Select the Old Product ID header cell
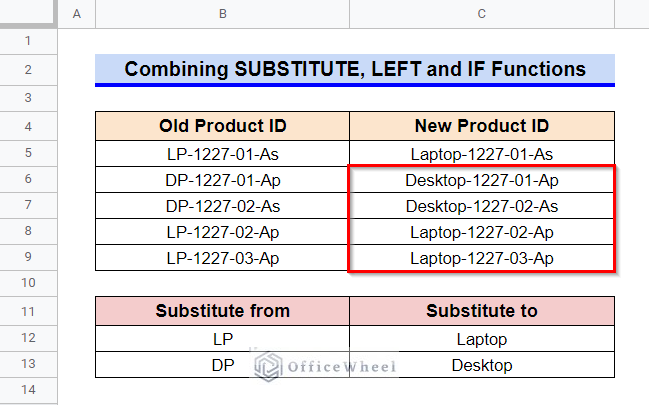The width and height of the screenshot is (649, 405). (222, 126)
